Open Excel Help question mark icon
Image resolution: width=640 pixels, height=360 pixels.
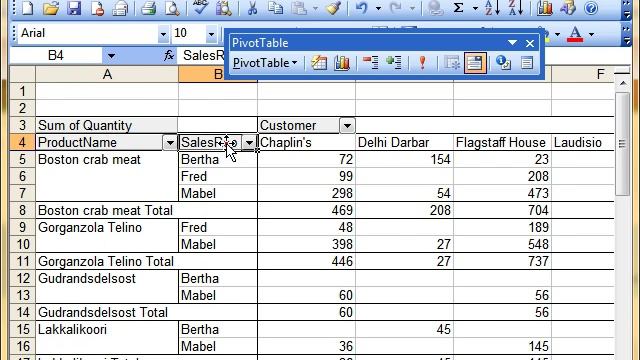591,7
